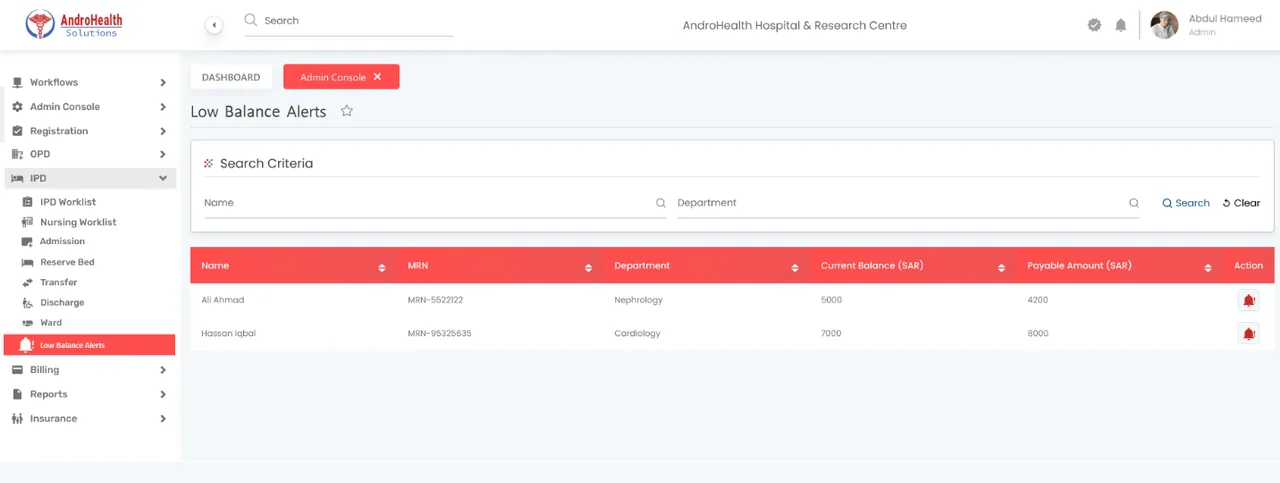Click the Reports document icon

[17, 394]
